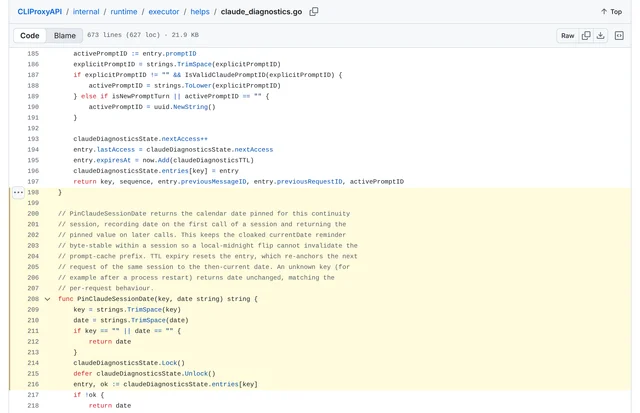This screenshot has height=413, width=640.
Task: Go to helps folder breadcrumb
Action: pyautogui.click(x=200, y=12)
